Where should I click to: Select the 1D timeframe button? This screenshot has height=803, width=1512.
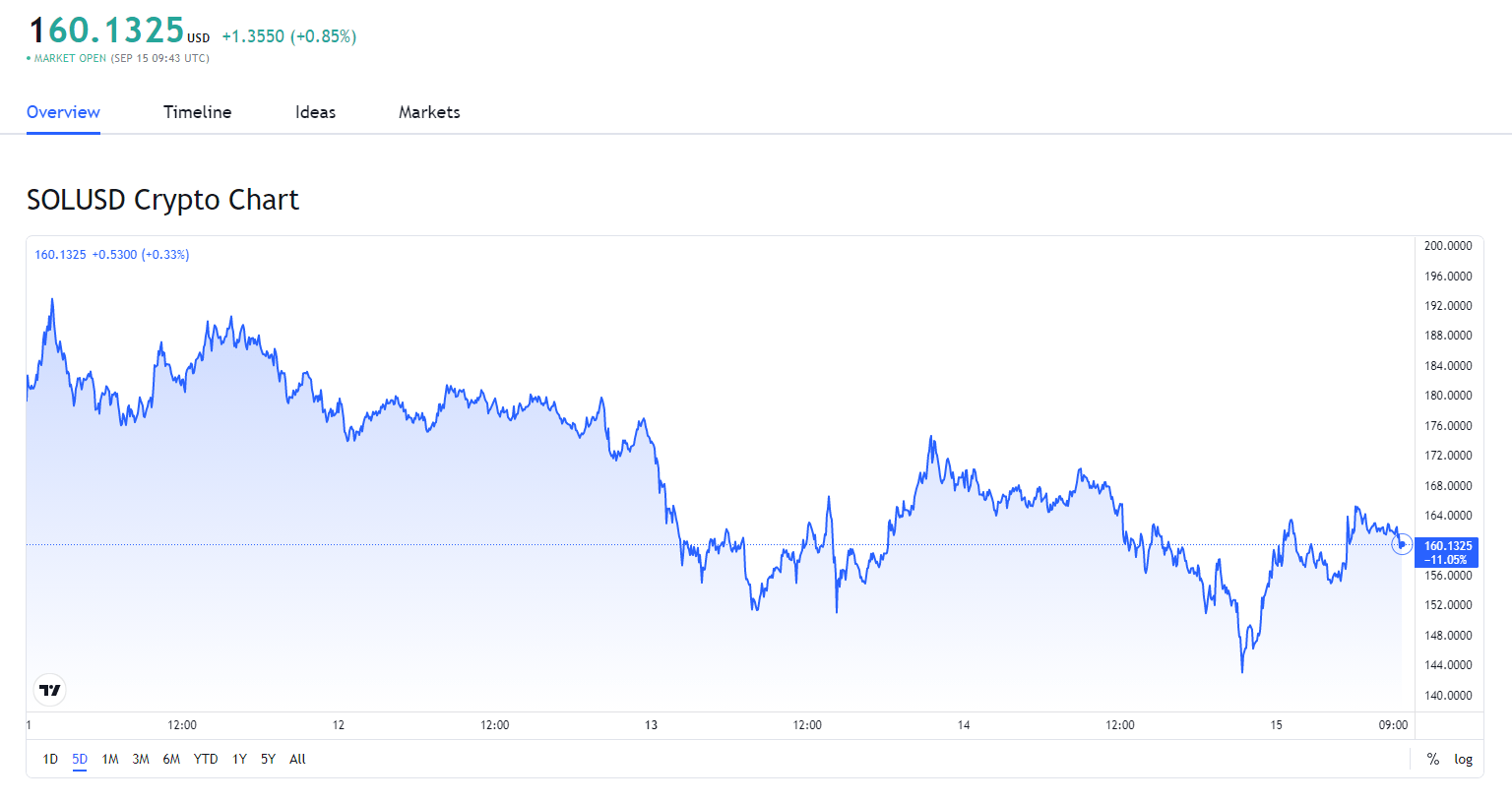[49, 759]
